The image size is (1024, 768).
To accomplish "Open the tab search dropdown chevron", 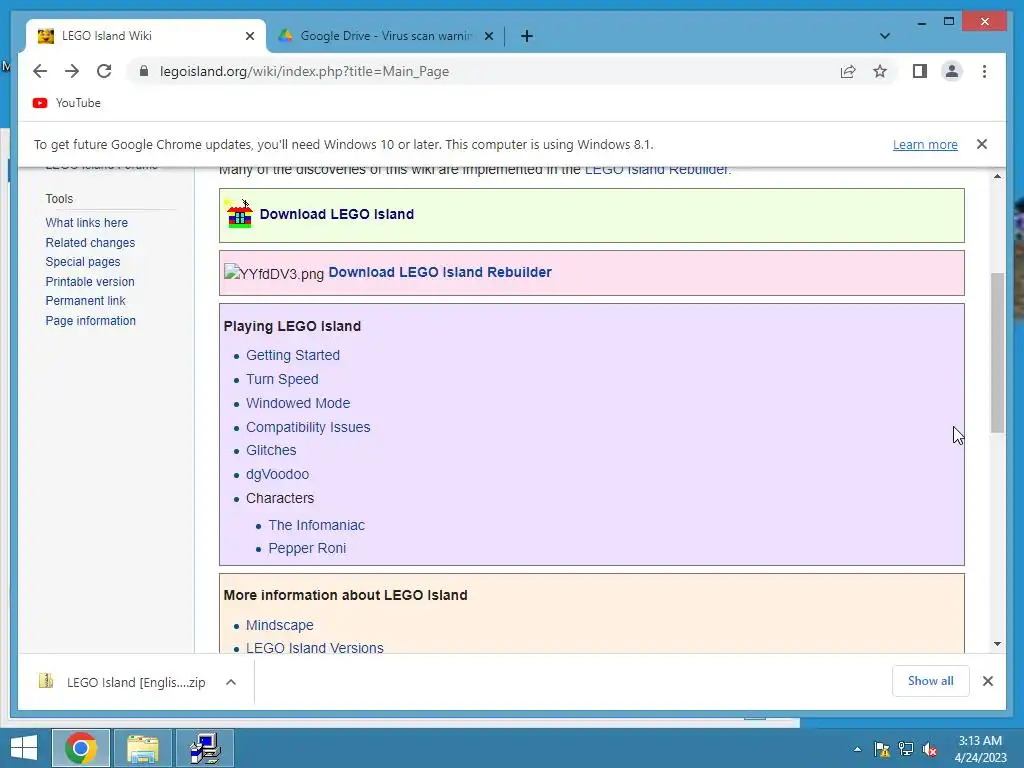I will coord(885,36).
